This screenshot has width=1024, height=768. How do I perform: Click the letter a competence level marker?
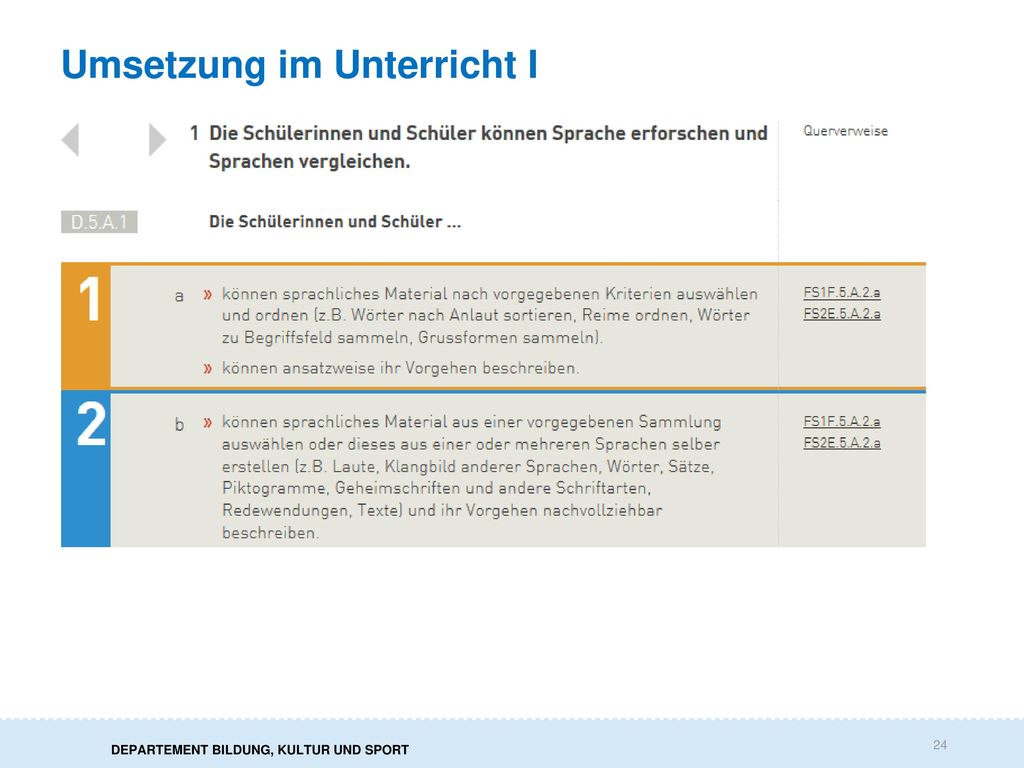(x=179, y=296)
